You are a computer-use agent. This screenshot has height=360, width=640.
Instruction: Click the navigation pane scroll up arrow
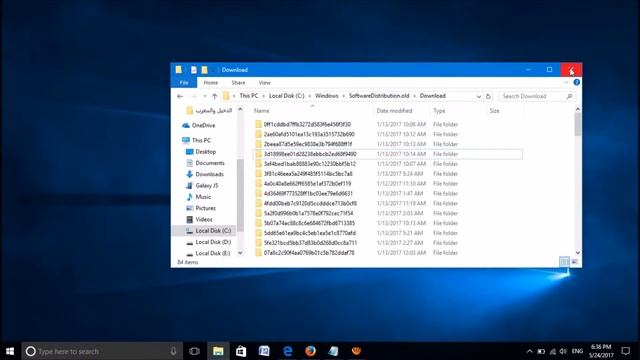(240, 109)
